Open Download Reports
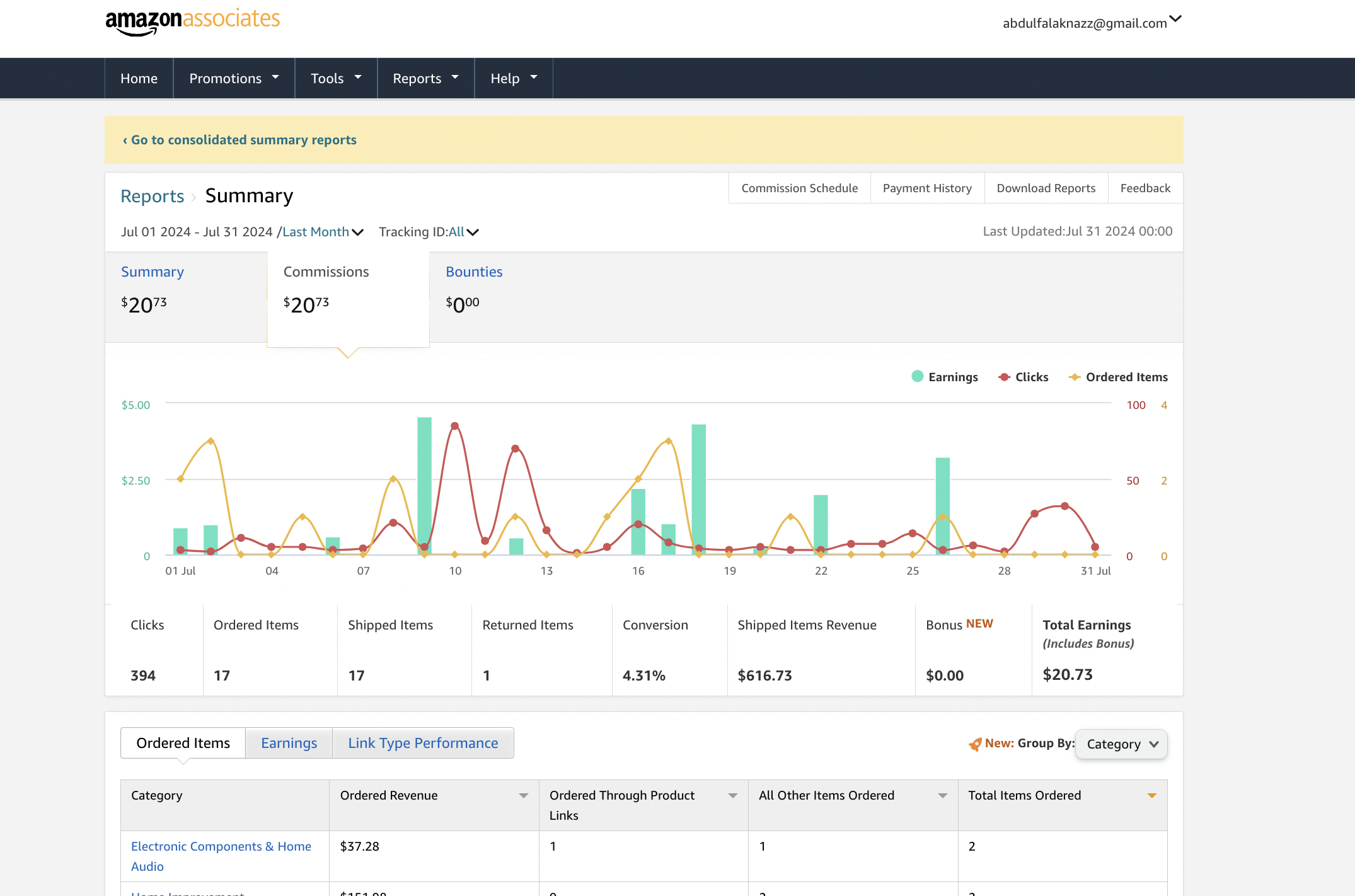This screenshot has height=896, width=1355. pos(1046,188)
